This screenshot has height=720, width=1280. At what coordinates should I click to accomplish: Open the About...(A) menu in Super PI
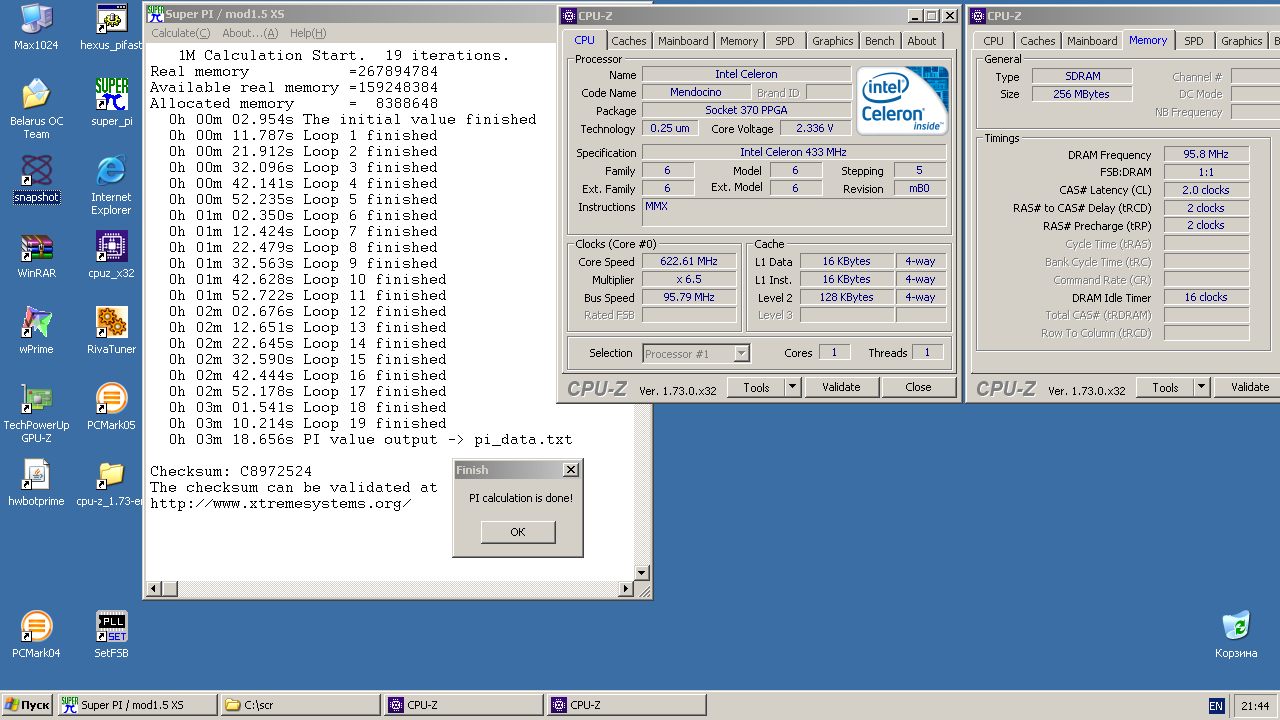(250, 33)
